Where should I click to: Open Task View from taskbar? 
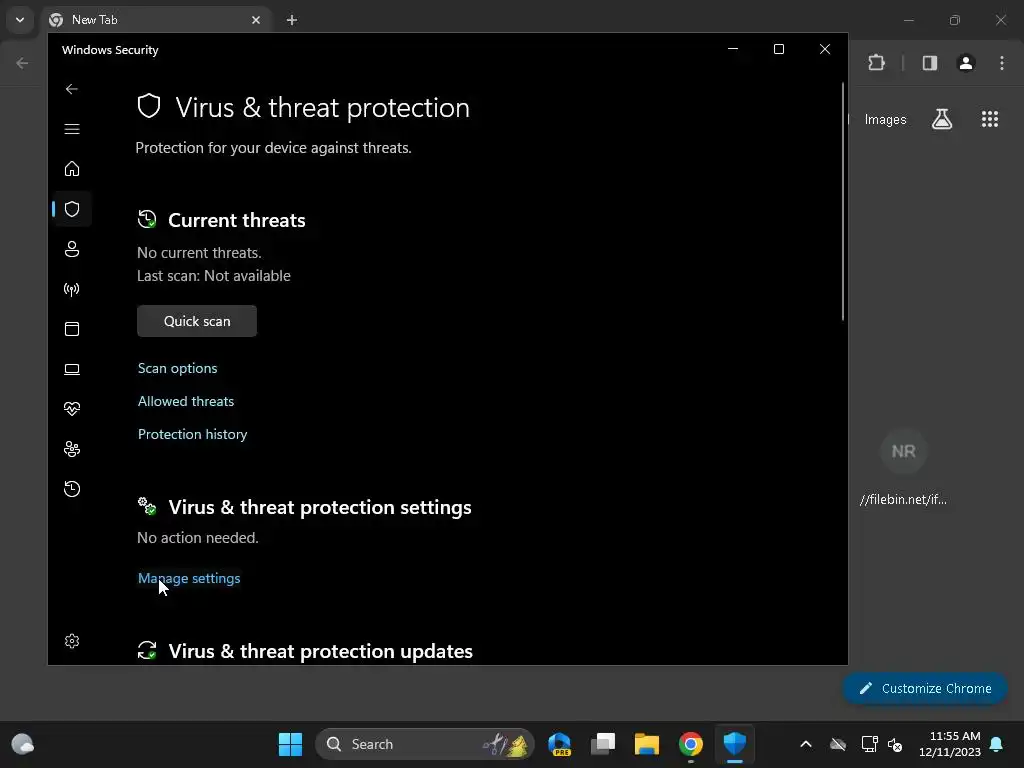pyautogui.click(x=603, y=744)
